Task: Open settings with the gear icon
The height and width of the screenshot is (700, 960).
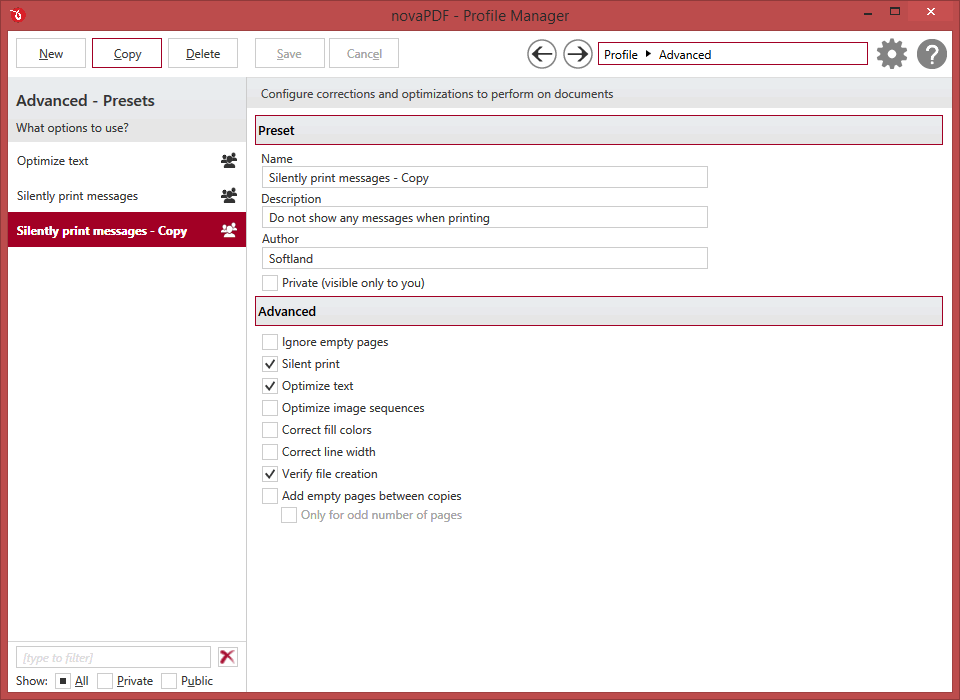Action: tap(891, 54)
